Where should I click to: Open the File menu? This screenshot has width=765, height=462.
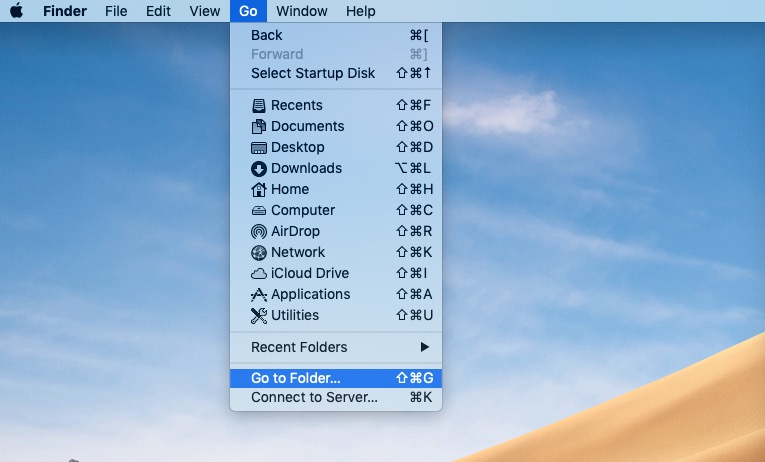(116, 11)
